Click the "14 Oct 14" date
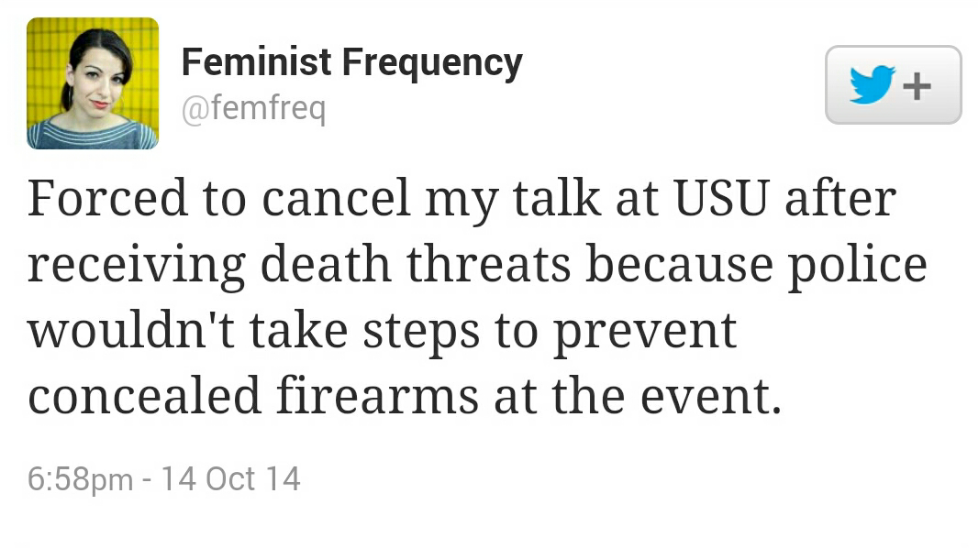978x548 pixels. [x=230, y=478]
